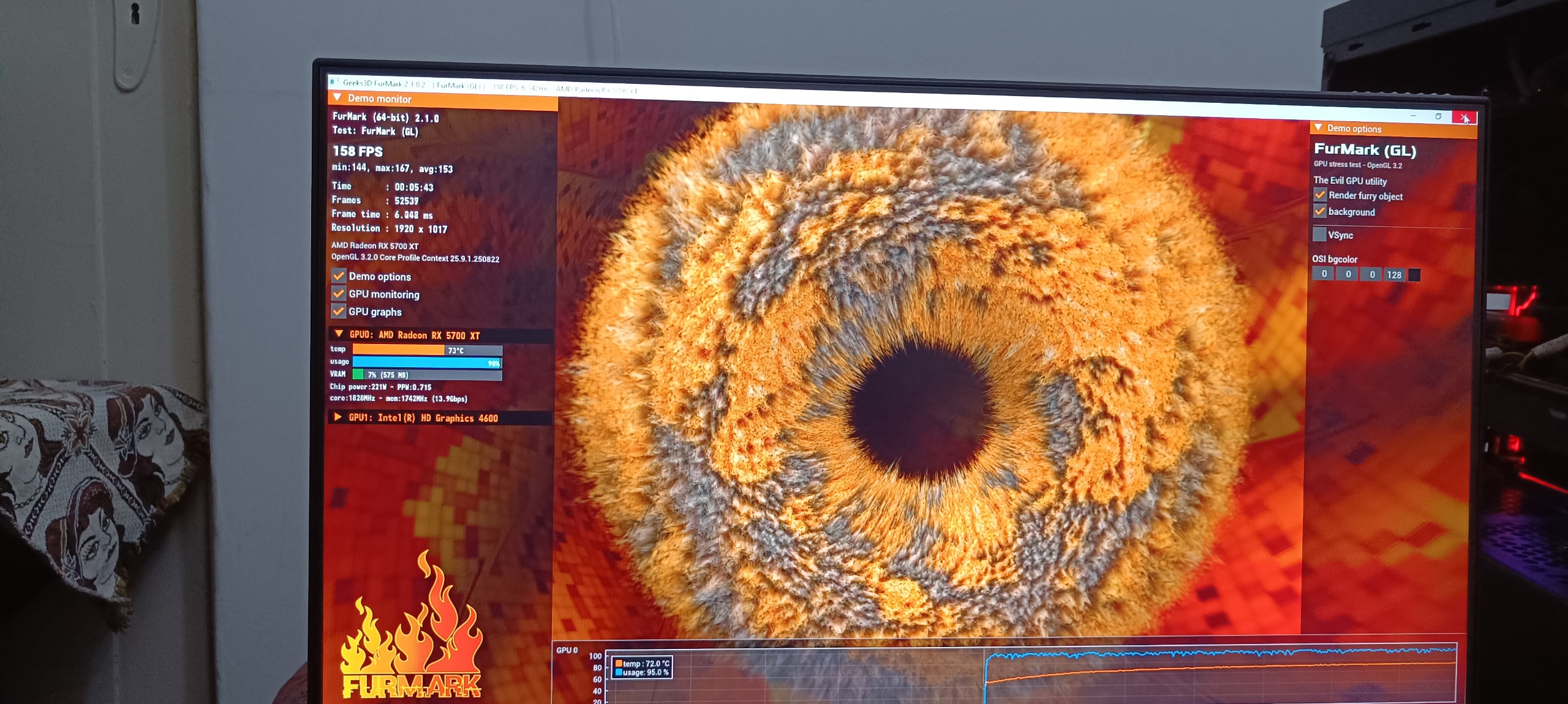Click the FurMark app icon in title bar
The height and width of the screenshot is (704, 1568).
coord(334,81)
